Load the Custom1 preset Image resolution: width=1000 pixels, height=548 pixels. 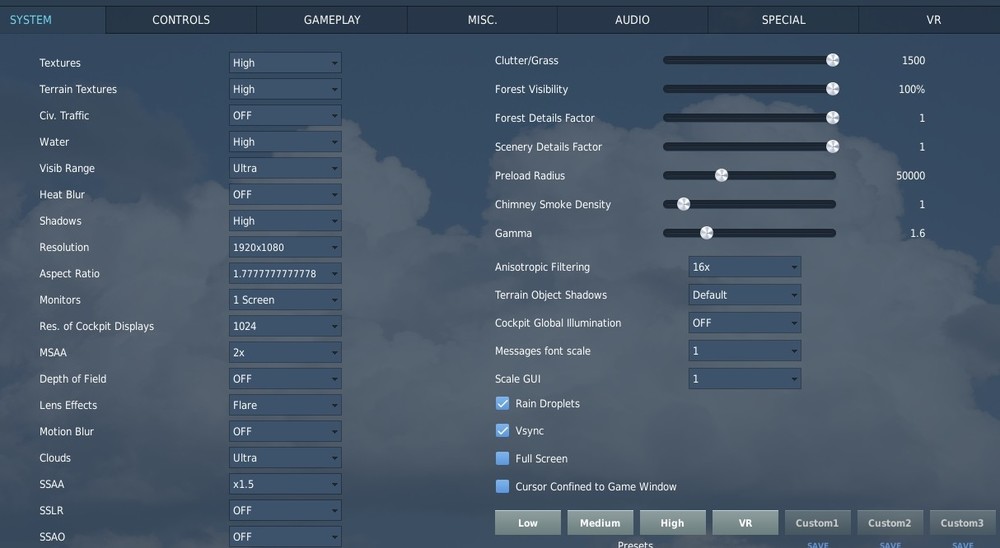(818, 522)
